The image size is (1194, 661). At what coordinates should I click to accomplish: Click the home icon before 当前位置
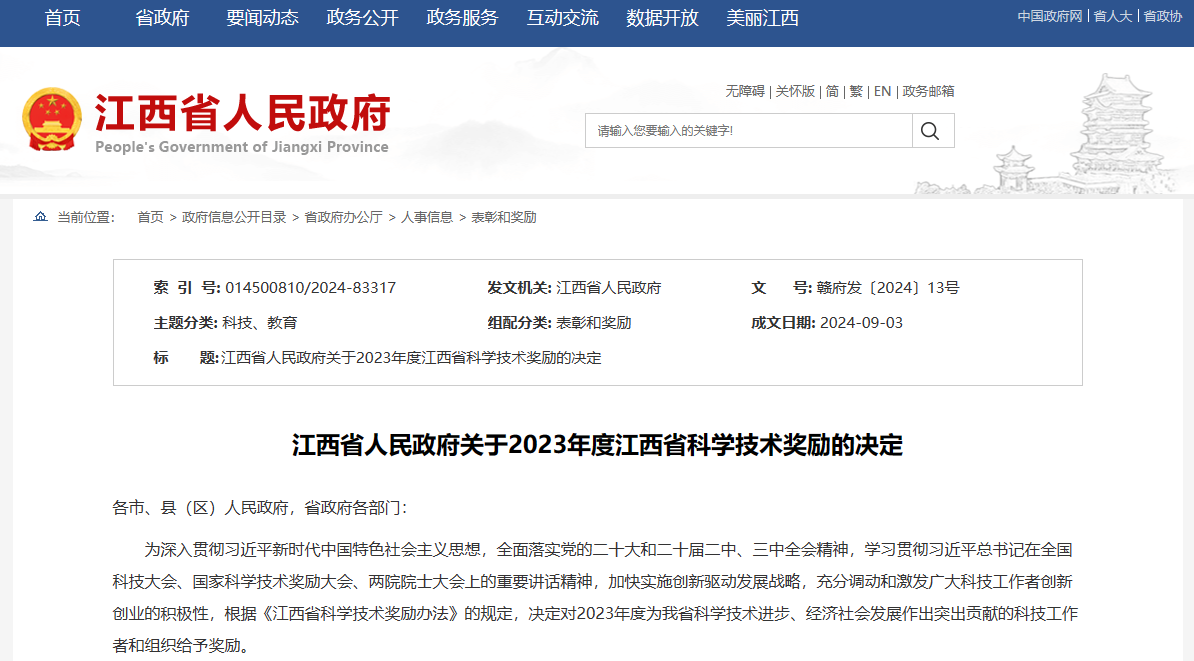pyautogui.click(x=38, y=216)
